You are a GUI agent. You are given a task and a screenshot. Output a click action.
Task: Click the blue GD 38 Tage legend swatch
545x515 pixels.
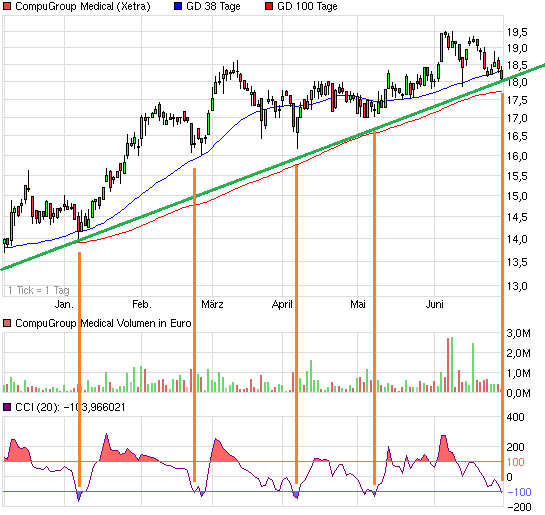(x=178, y=6)
